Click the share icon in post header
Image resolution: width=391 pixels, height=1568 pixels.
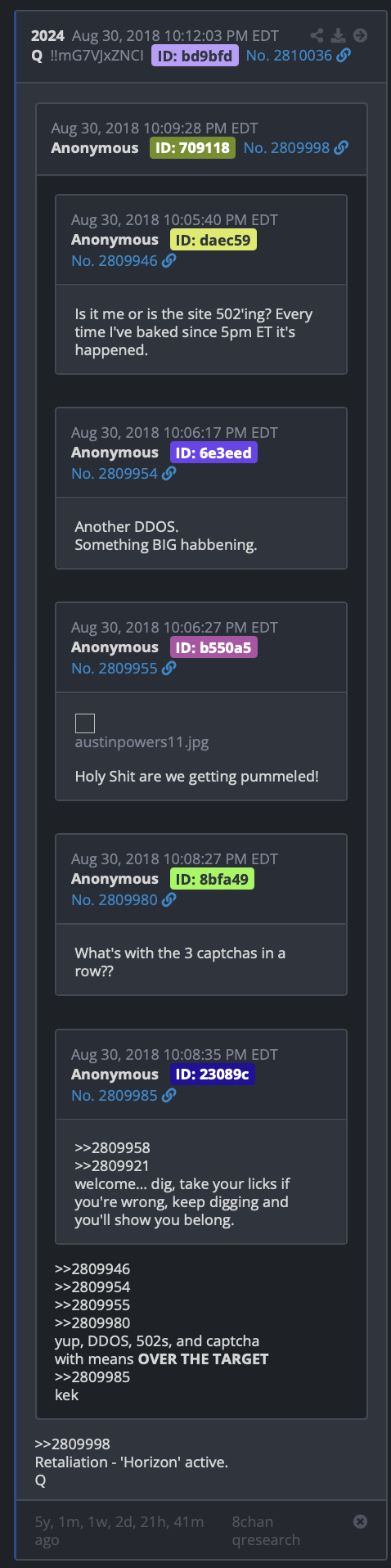tap(317, 35)
